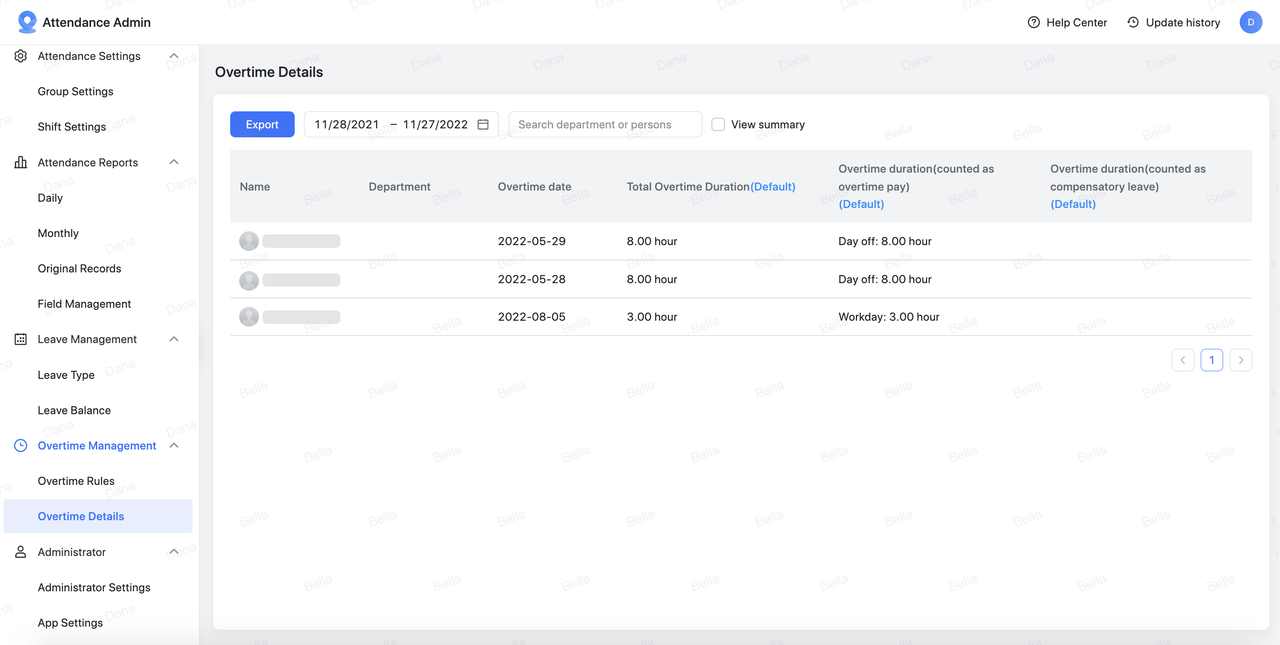
Task: Click the Attendance Admin logo icon
Action: (27, 22)
